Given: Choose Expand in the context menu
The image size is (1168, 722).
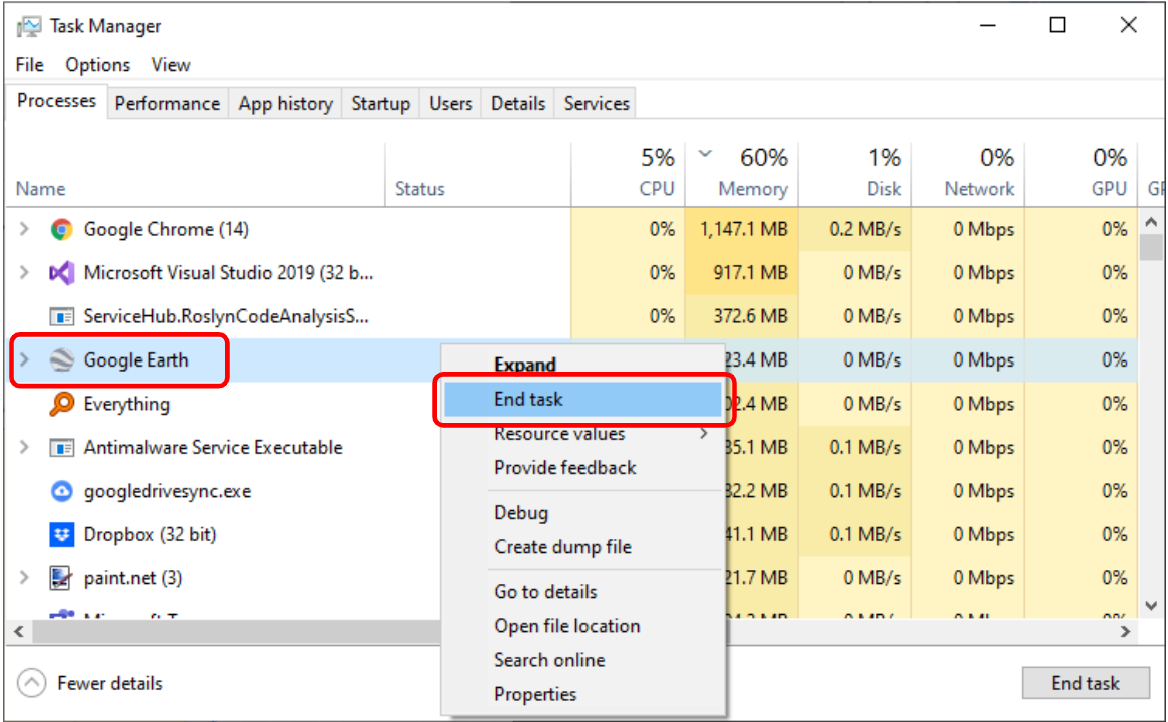Looking at the screenshot, I should point(525,365).
